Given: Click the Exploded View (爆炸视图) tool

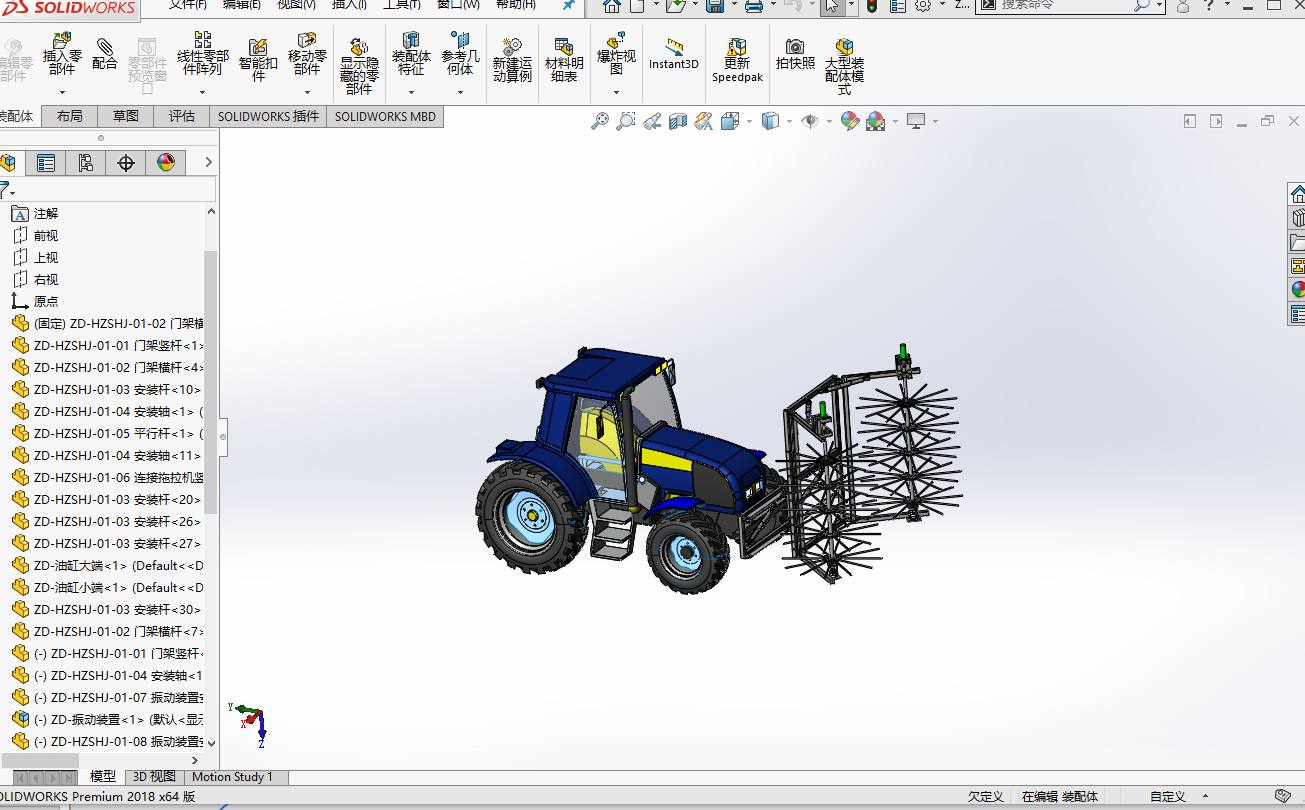Looking at the screenshot, I should [x=616, y=54].
